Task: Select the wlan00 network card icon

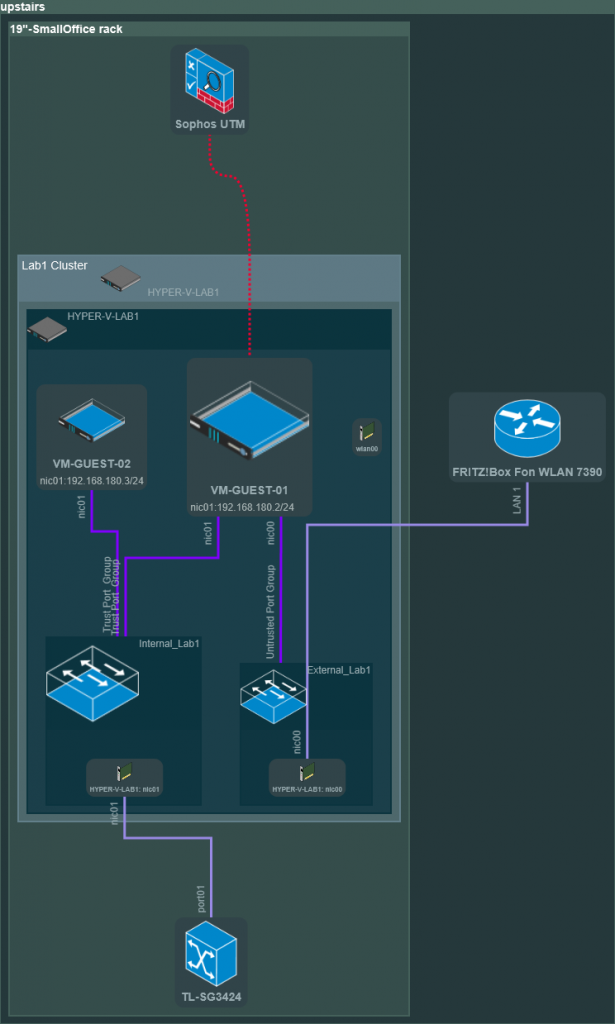Action: click(367, 432)
